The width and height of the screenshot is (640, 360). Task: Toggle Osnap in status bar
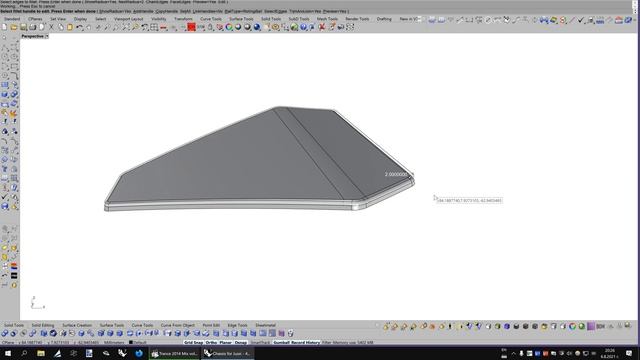coord(240,342)
